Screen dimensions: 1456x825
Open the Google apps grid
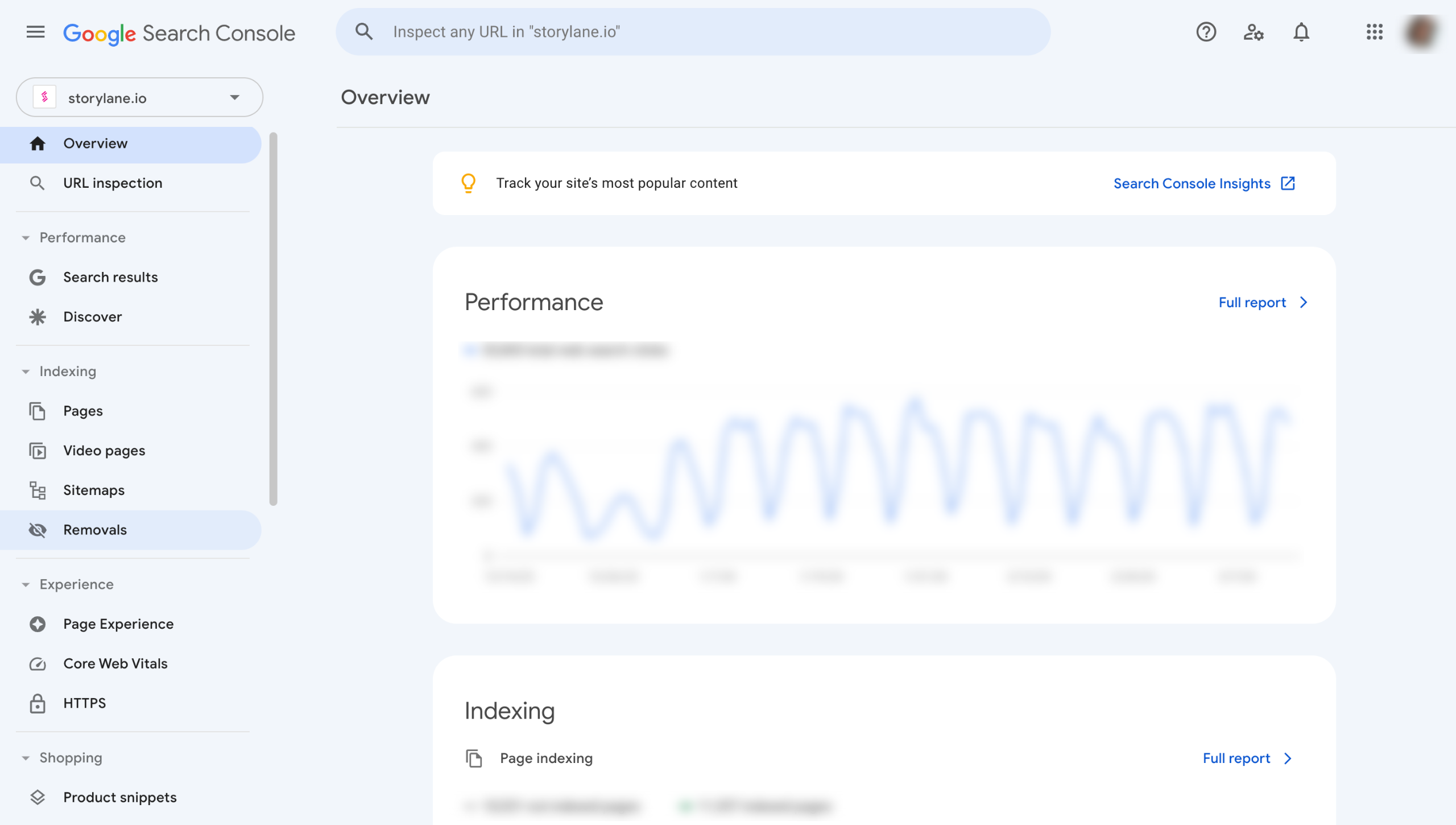click(1375, 32)
